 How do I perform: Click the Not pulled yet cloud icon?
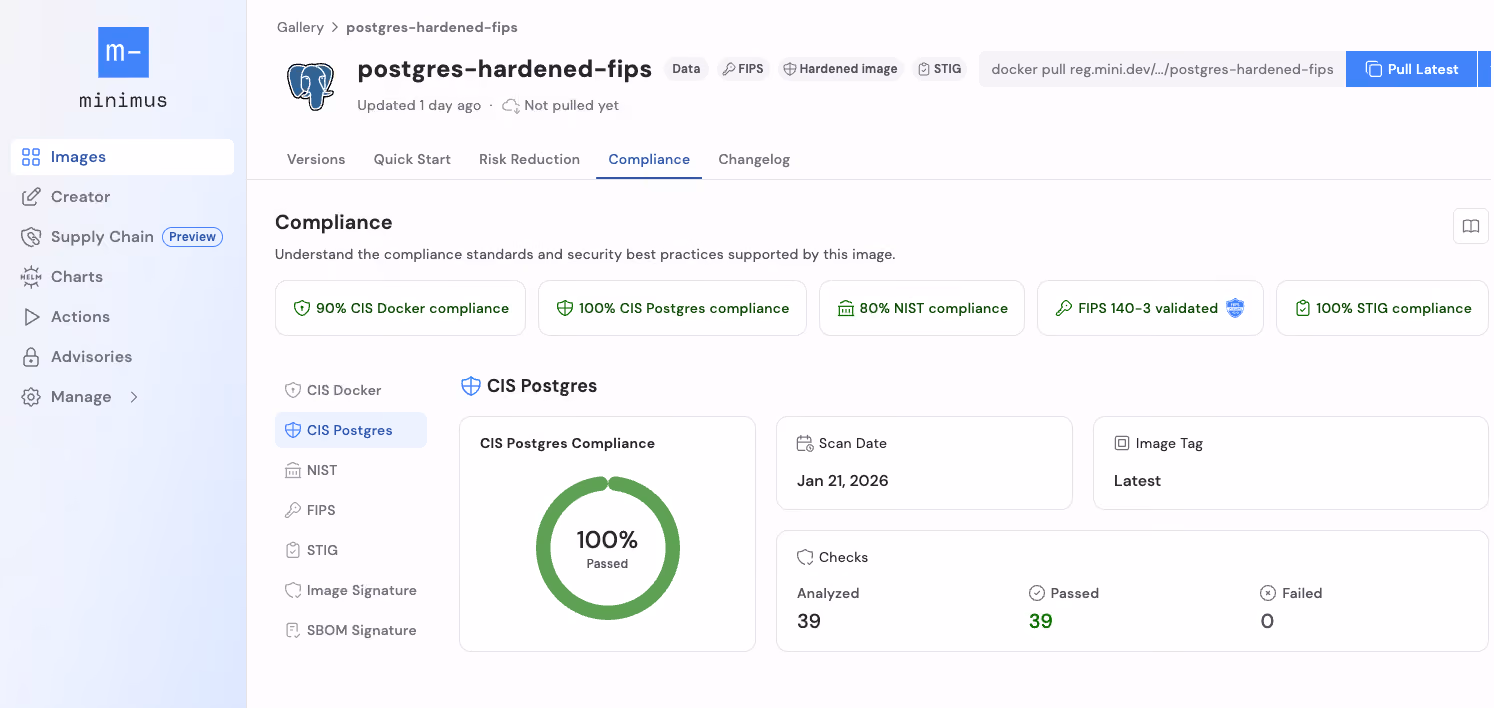pyautogui.click(x=510, y=106)
